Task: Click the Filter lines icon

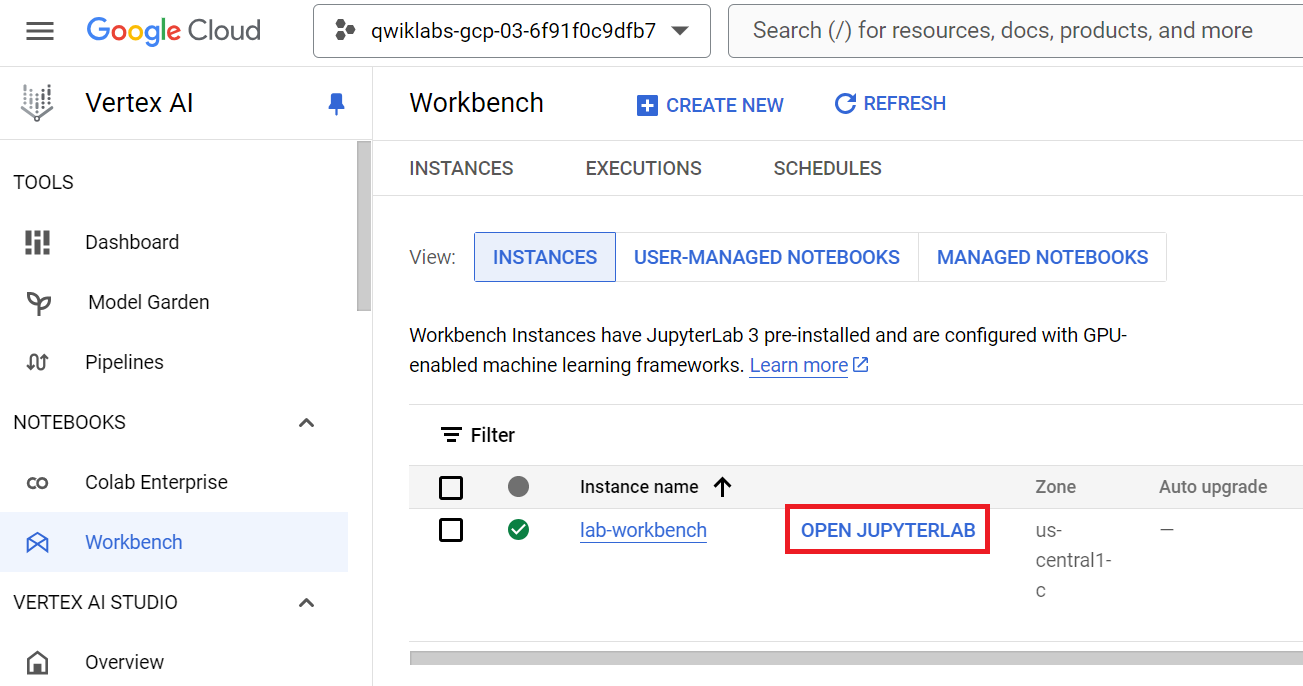Action: tap(452, 435)
